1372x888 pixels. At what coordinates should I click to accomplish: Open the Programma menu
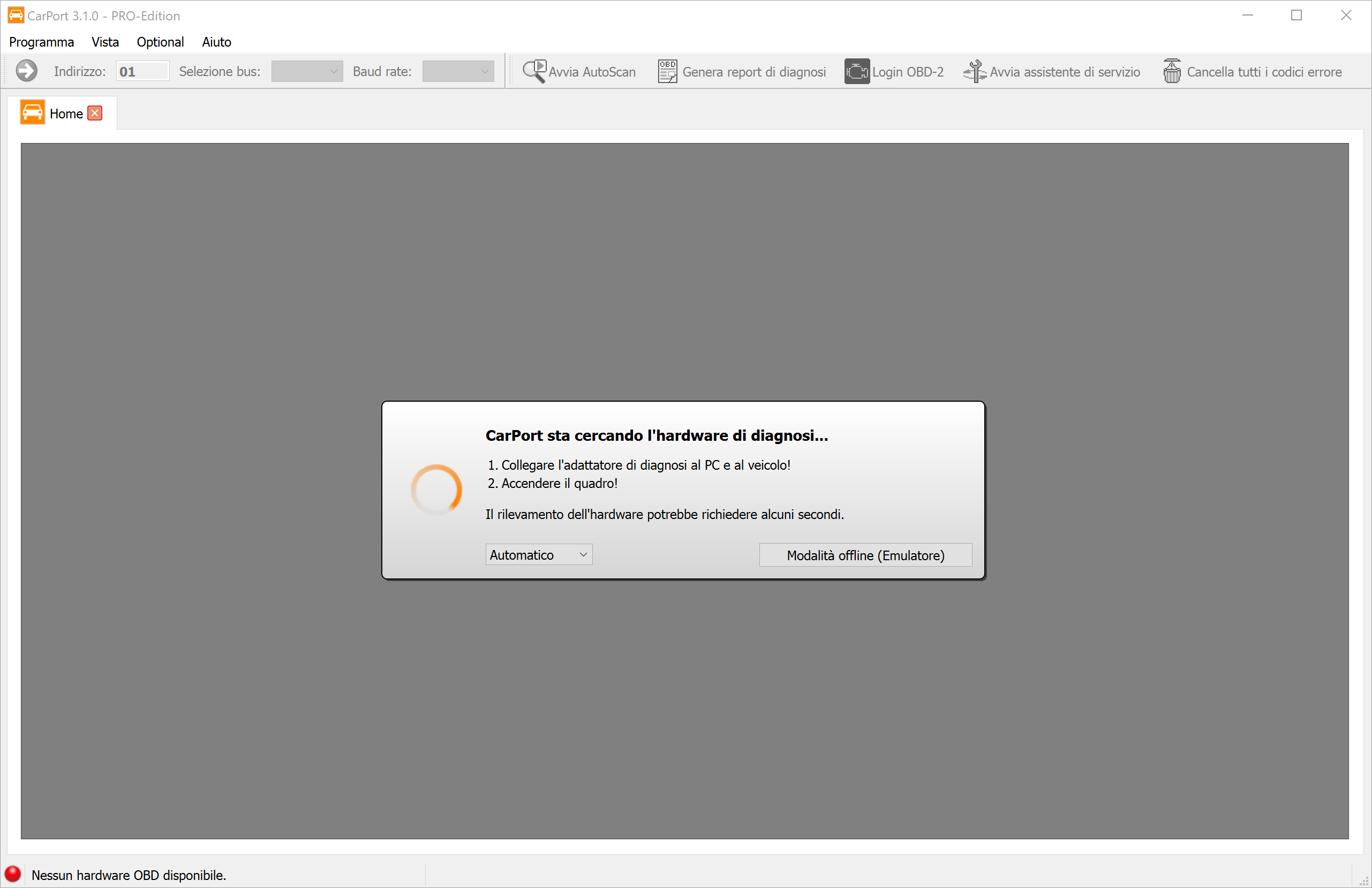click(x=42, y=42)
